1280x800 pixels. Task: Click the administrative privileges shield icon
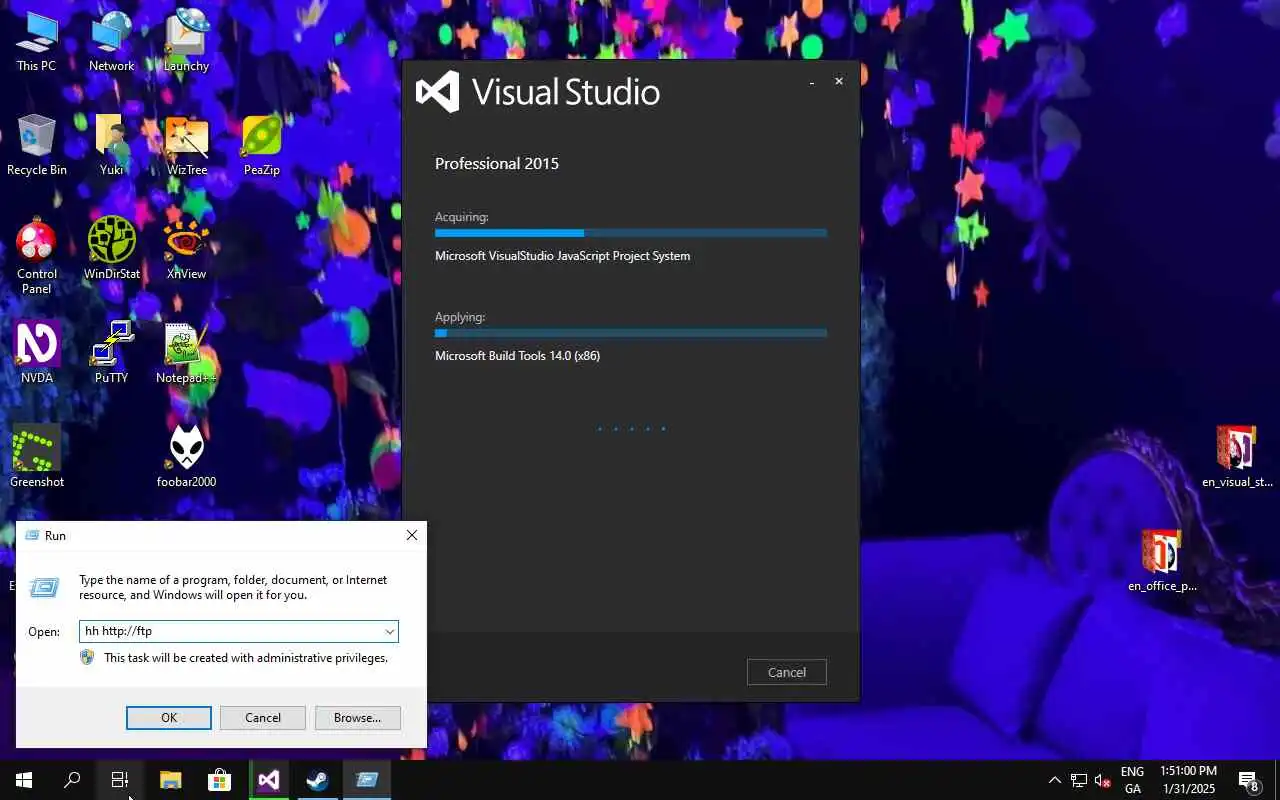coord(87,657)
